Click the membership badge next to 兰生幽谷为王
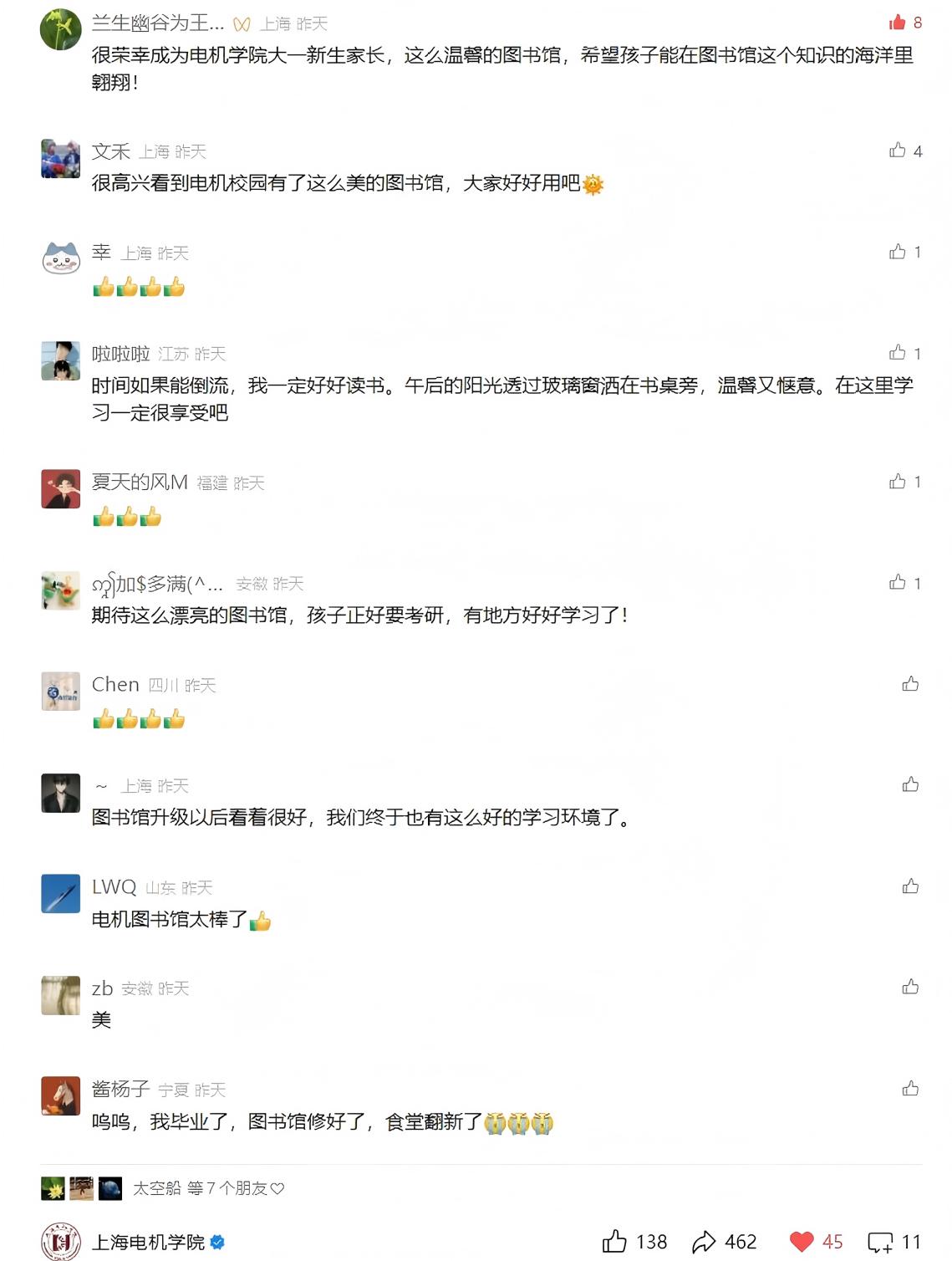This screenshot has width=952, height=1261. (242, 24)
